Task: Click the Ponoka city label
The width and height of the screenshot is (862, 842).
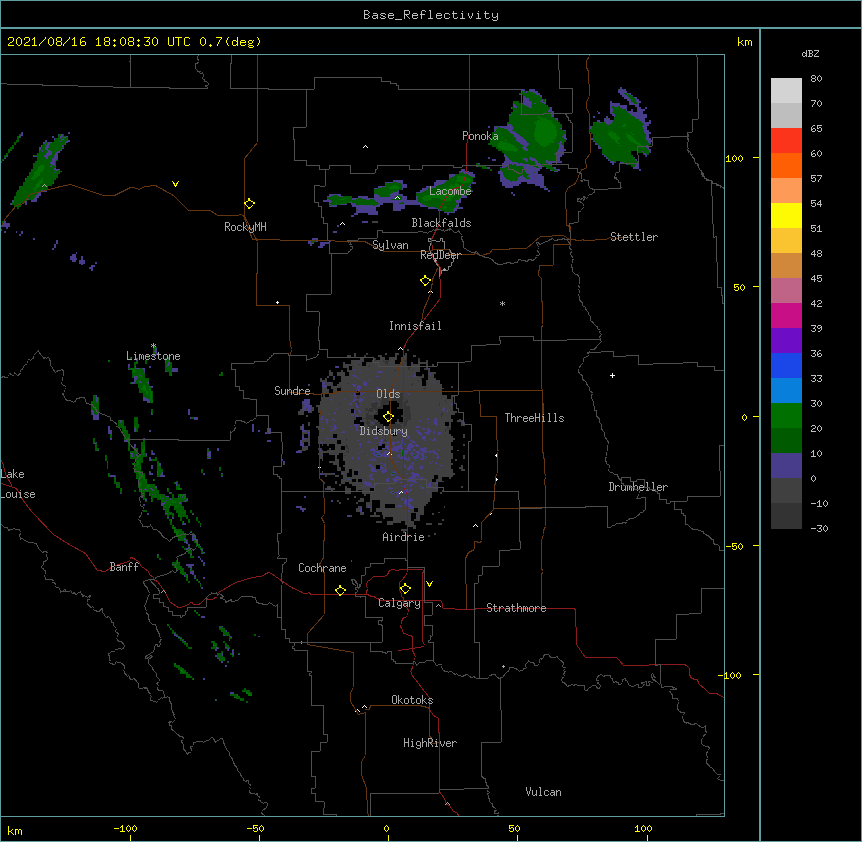Action: (480, 136)
